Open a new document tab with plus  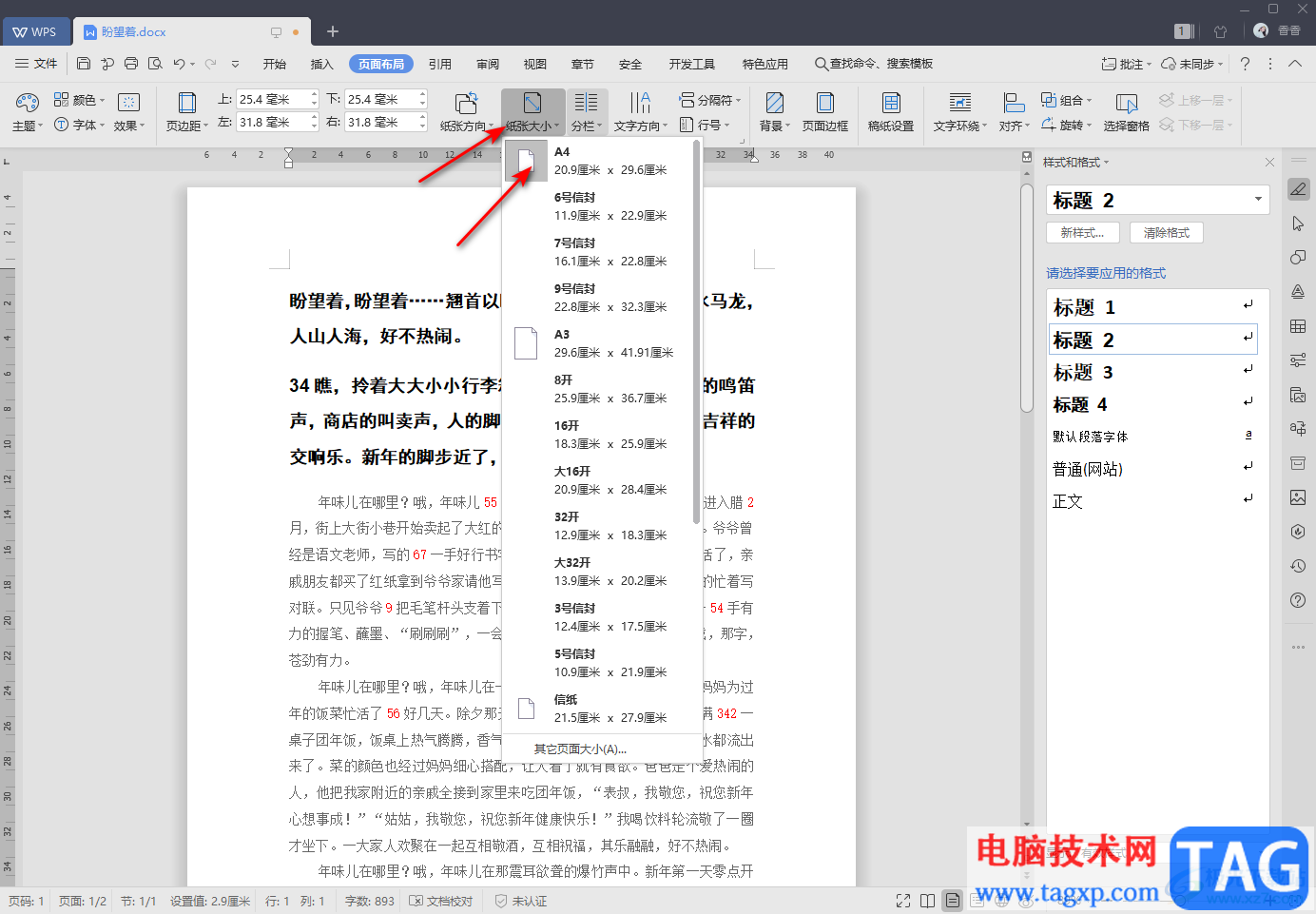click(333, 31)
